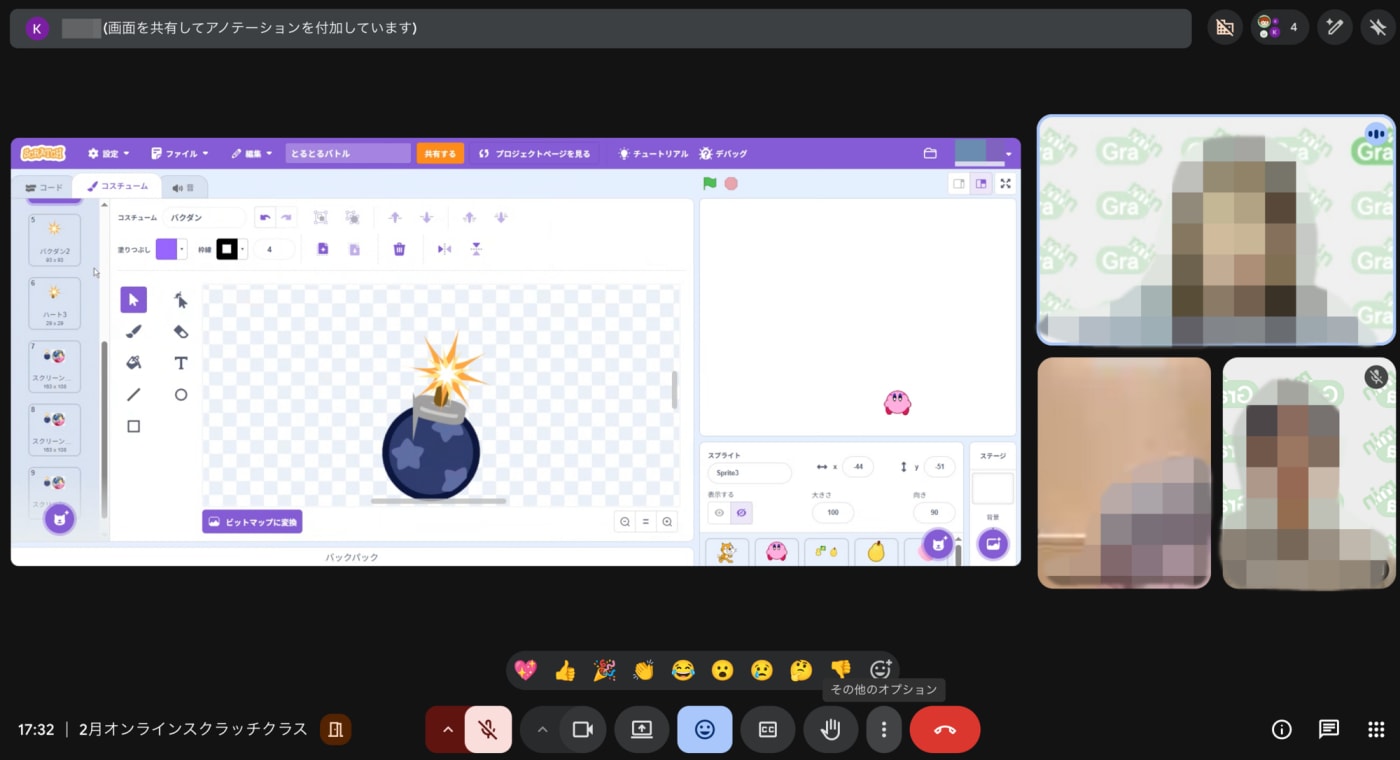Switch to the コード tab
This screenshot has width=1400, height=760.
[x=44, y=187]
